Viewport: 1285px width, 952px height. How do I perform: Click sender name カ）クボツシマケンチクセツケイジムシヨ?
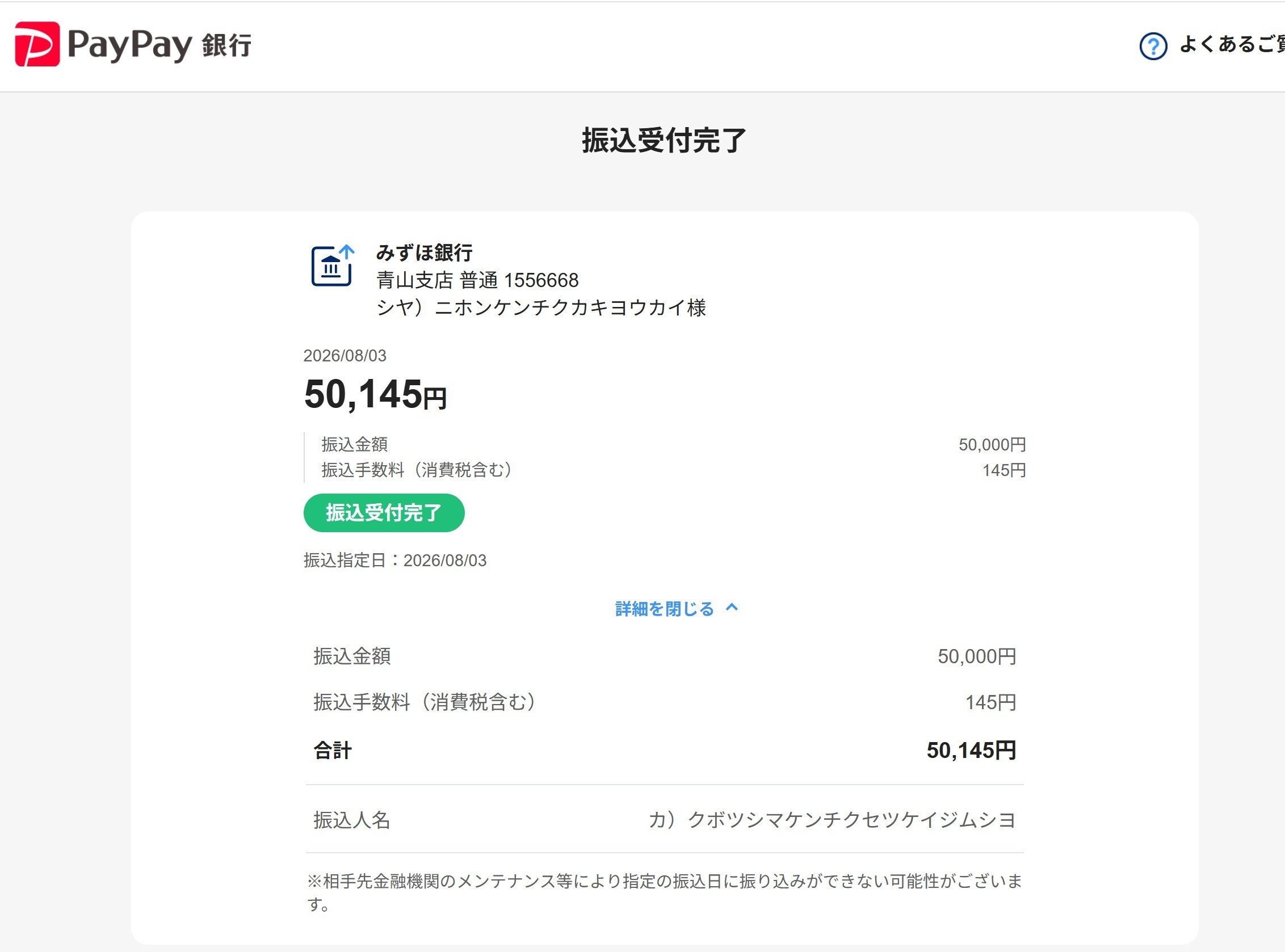click(x=832, y=820)
